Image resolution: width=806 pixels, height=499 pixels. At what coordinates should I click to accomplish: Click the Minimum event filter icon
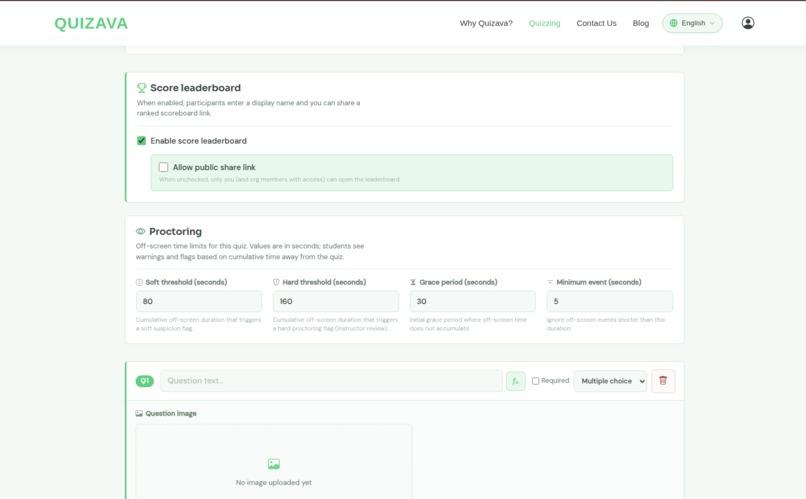[x=550, y=282]
